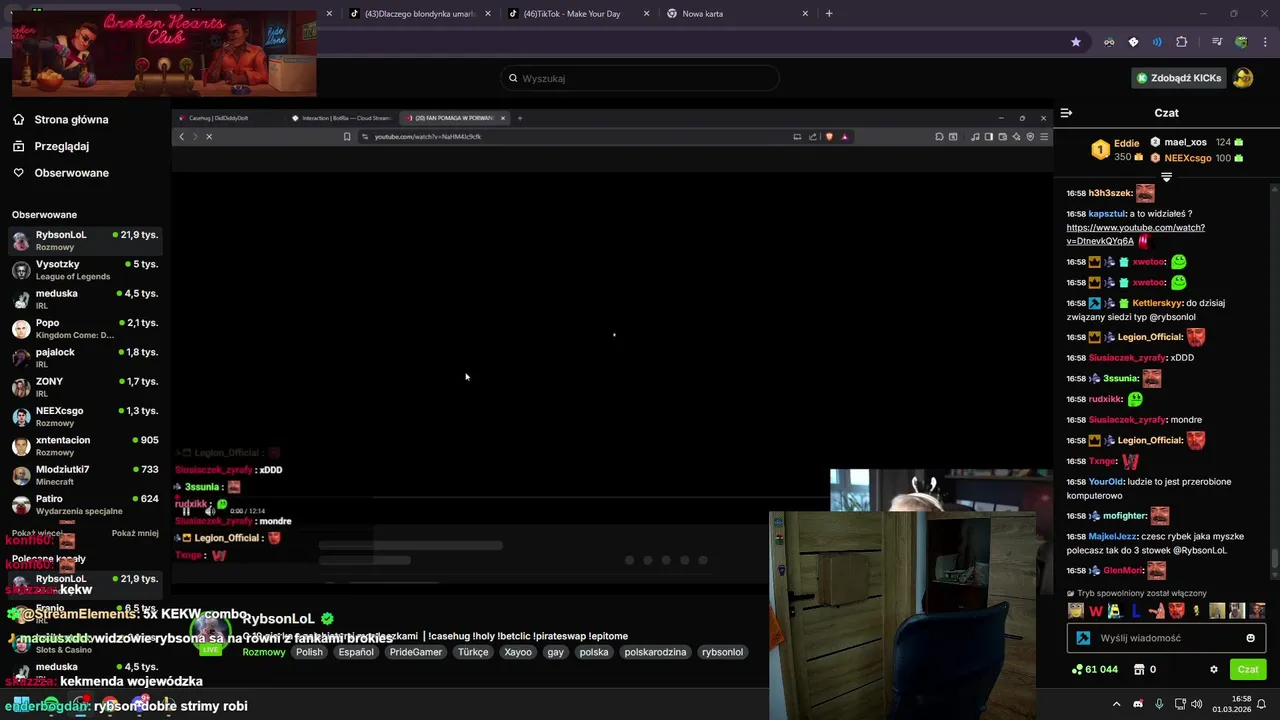
Task: Collapse followed list with Pokaż mniej
Action: [135, 533]
